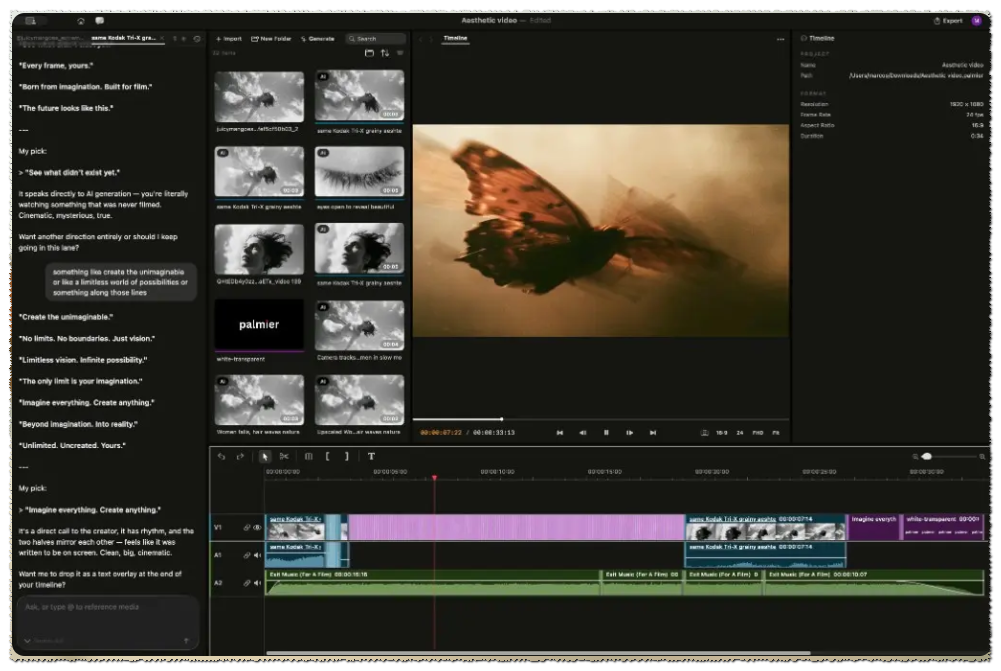
Task: Click the Export button in the title bar
Action: (948, 21)
